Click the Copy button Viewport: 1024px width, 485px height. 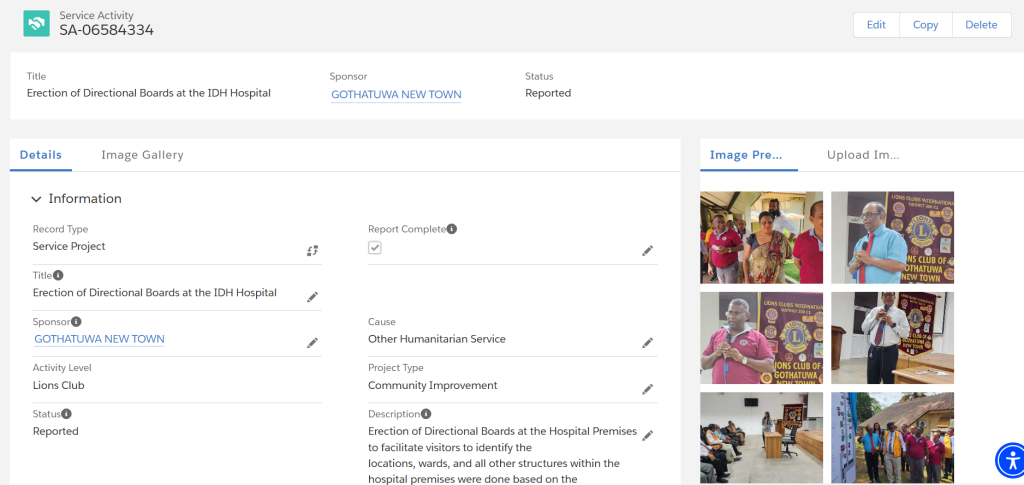point(925,25)
